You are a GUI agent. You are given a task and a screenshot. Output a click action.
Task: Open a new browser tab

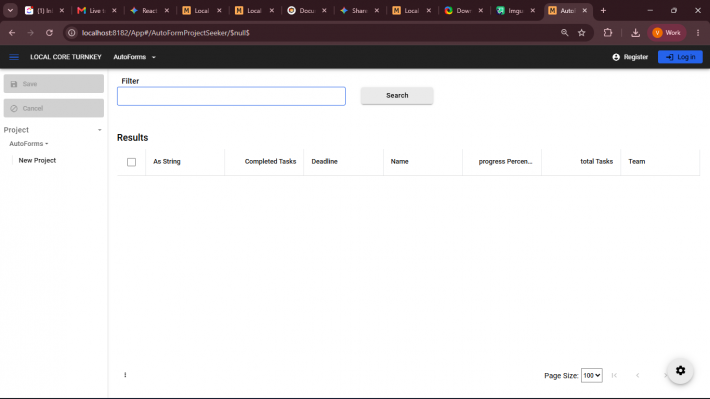point(603,10)
